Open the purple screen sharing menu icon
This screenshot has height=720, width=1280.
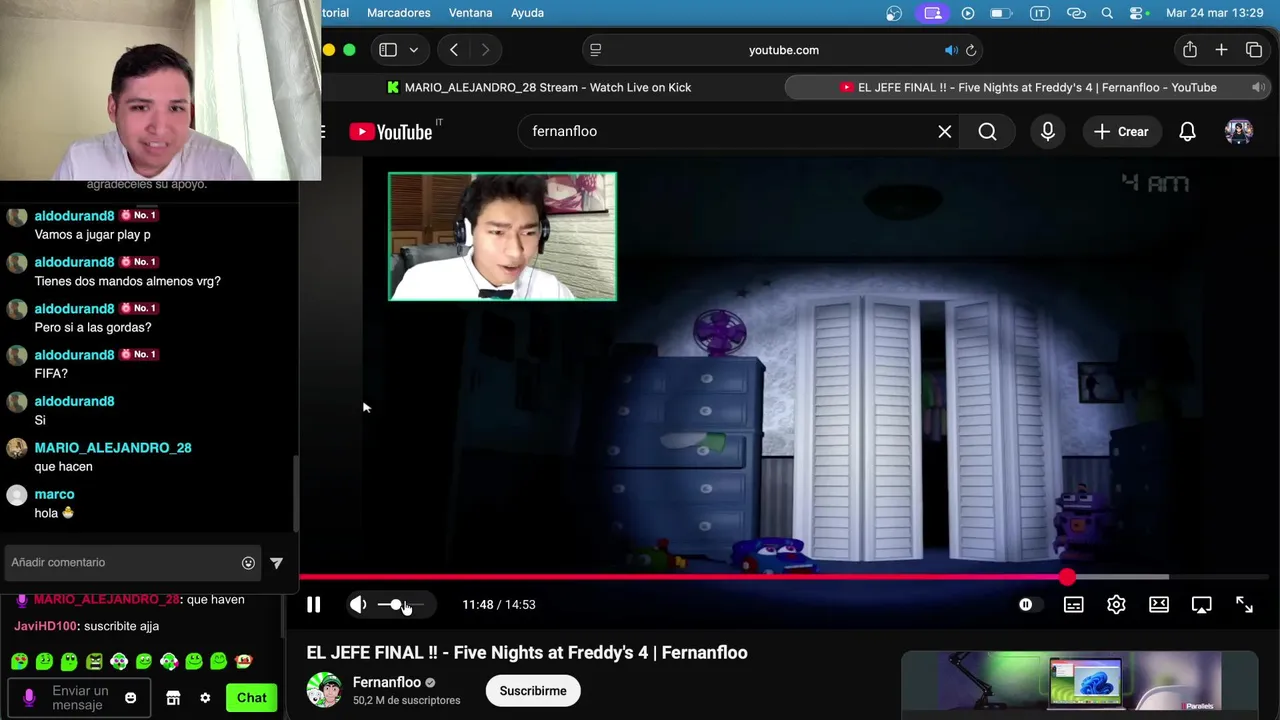932,13
